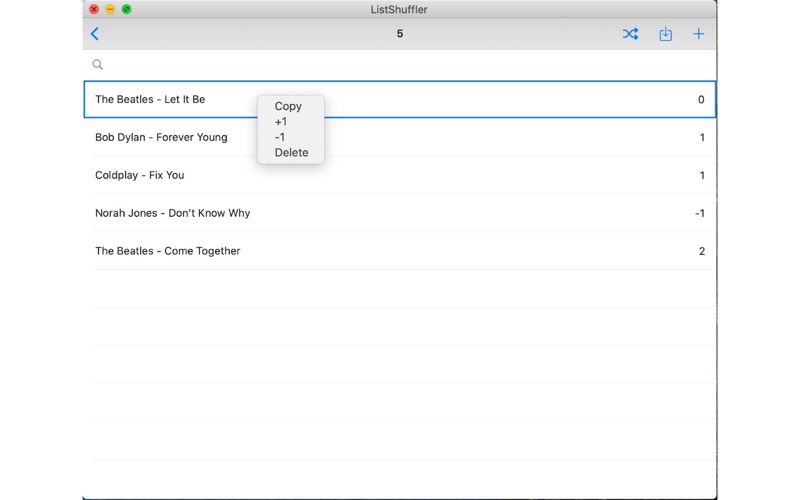
Task: Select The Beatles - Come Together row
Action: [399, 251]
